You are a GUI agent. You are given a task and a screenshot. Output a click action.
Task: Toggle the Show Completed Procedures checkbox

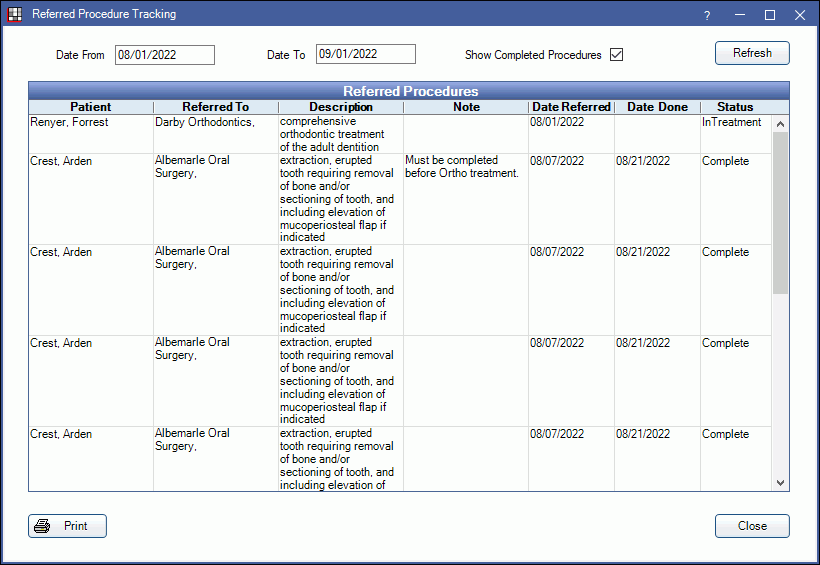616,55
